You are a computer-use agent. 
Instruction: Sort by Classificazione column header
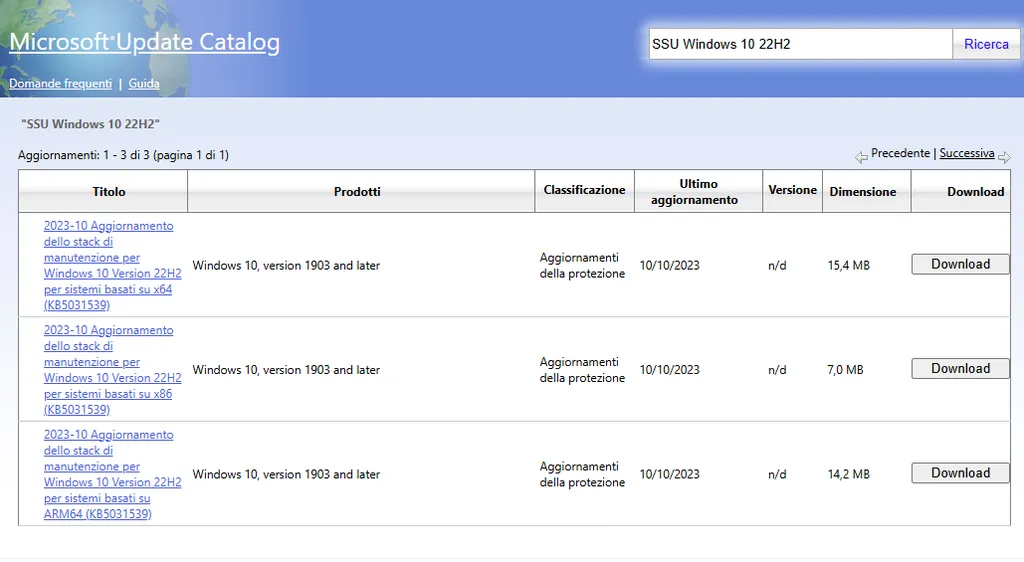click(x=584, y=190)
